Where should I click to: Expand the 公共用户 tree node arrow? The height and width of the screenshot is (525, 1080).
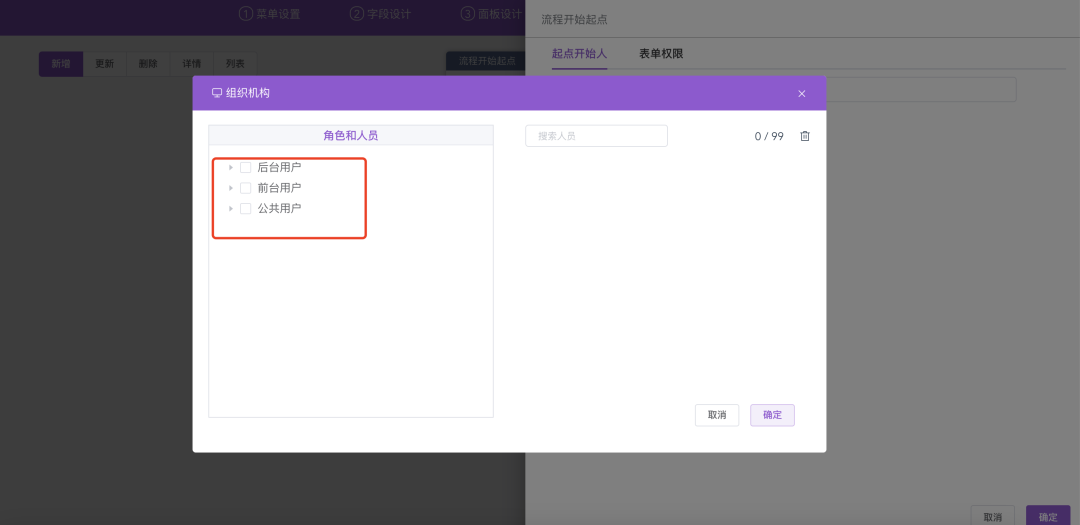[x=230, y=209]
